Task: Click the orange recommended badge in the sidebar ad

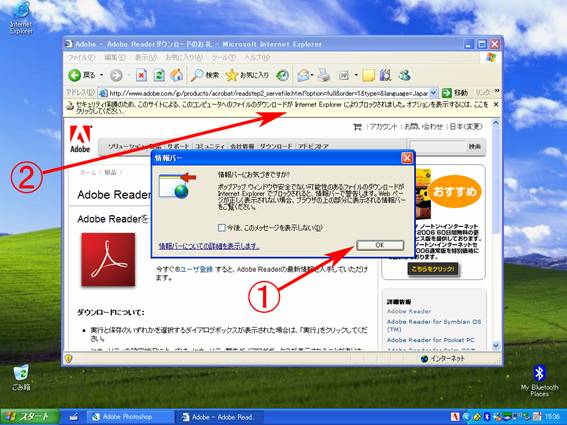Action: point(455,191)
